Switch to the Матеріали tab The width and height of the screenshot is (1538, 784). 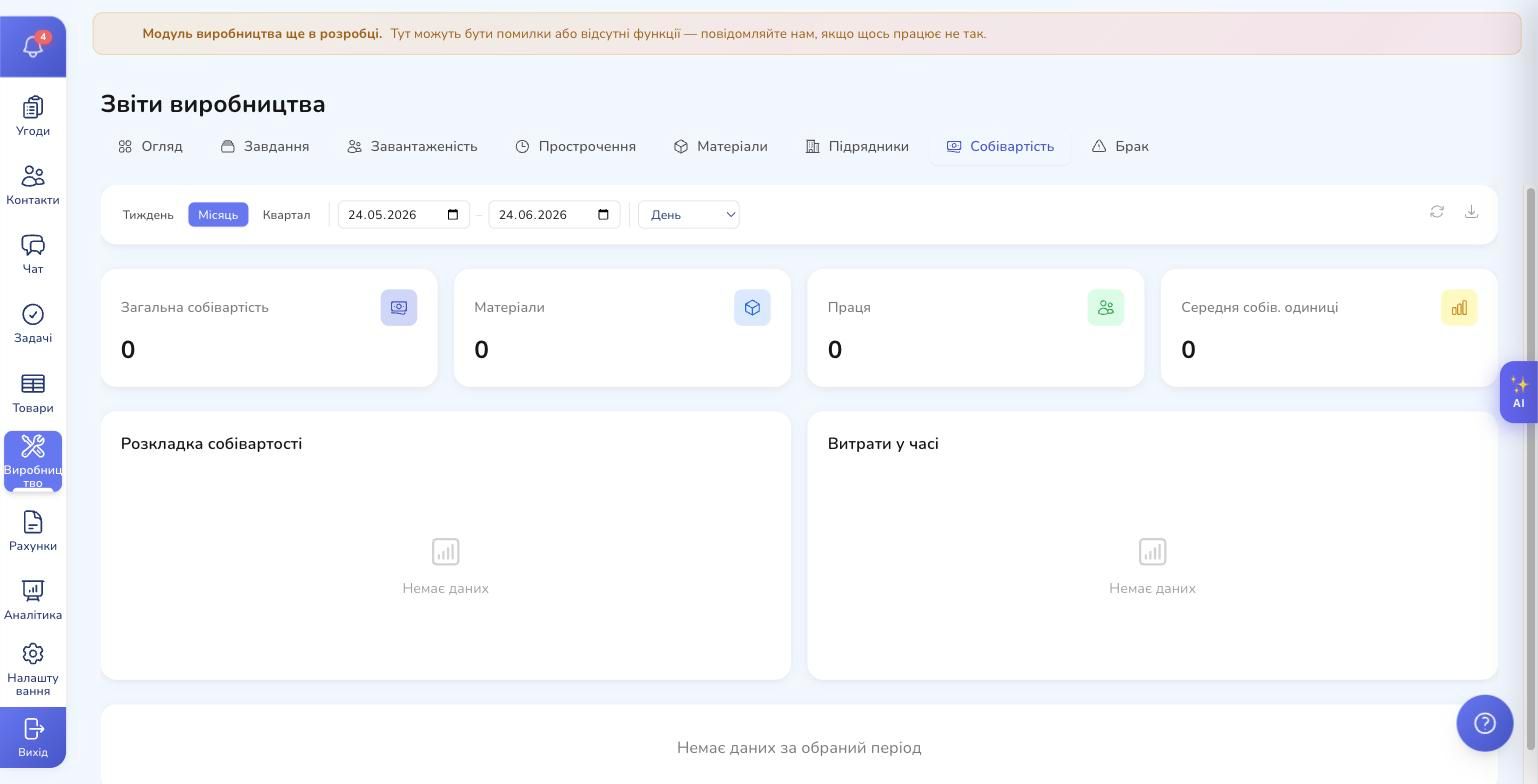(720, 146)
